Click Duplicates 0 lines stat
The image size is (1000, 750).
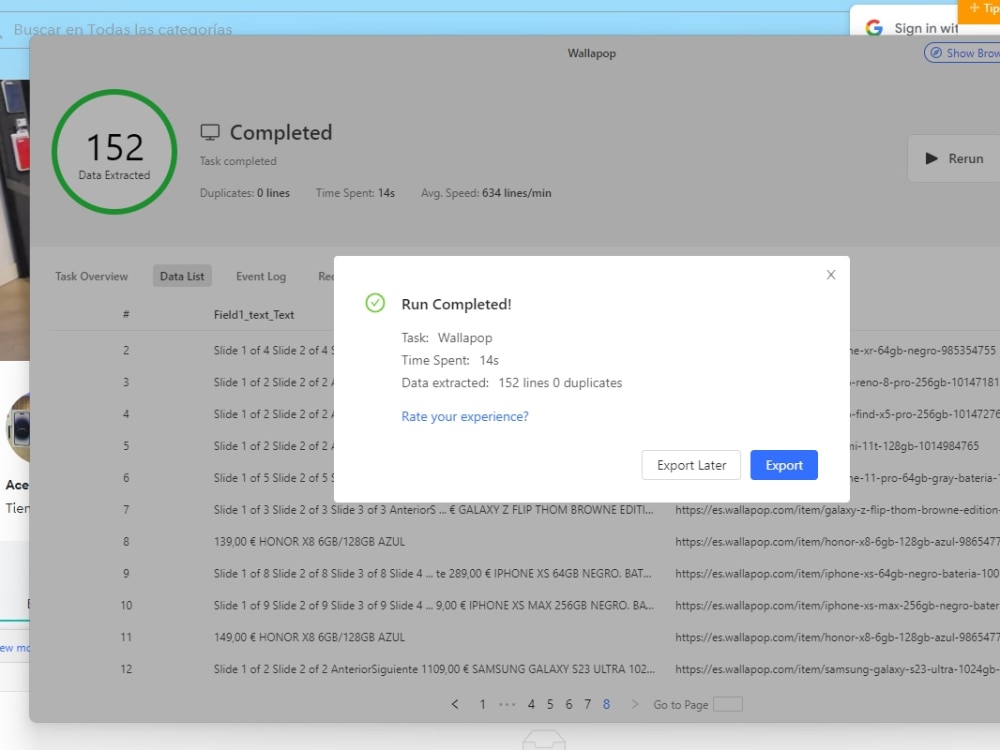click(x=245, y=193)
